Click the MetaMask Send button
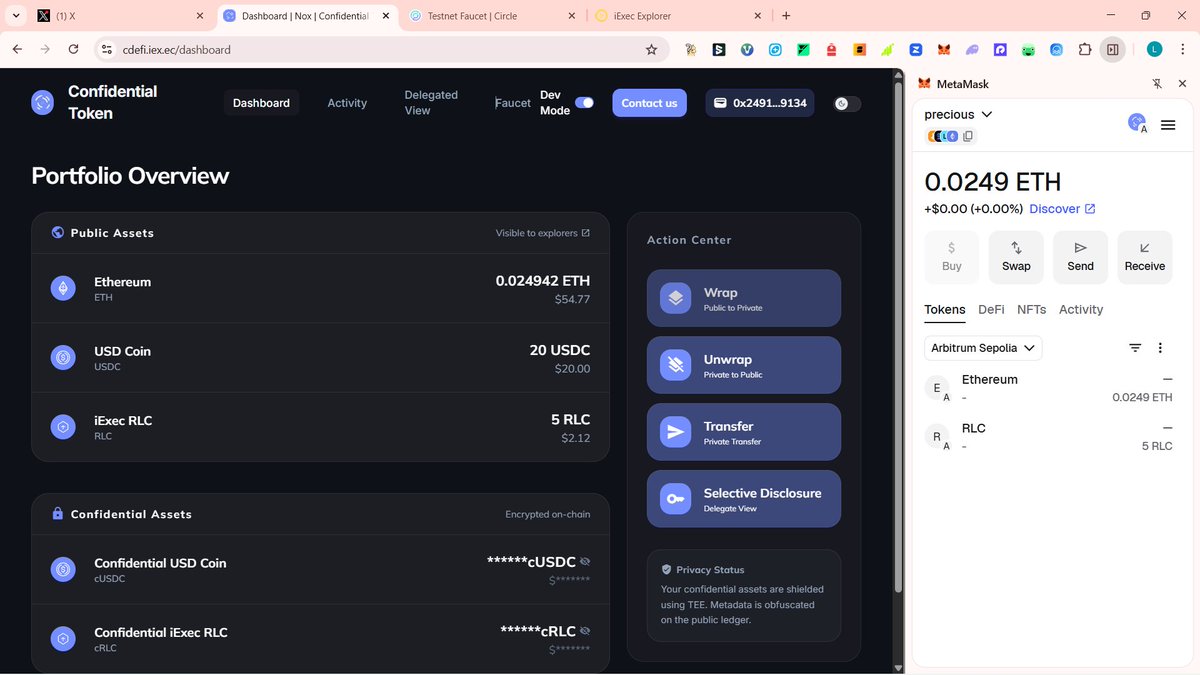The height and width of the screenshot is (675, 1200). (x=1080, y=257)
